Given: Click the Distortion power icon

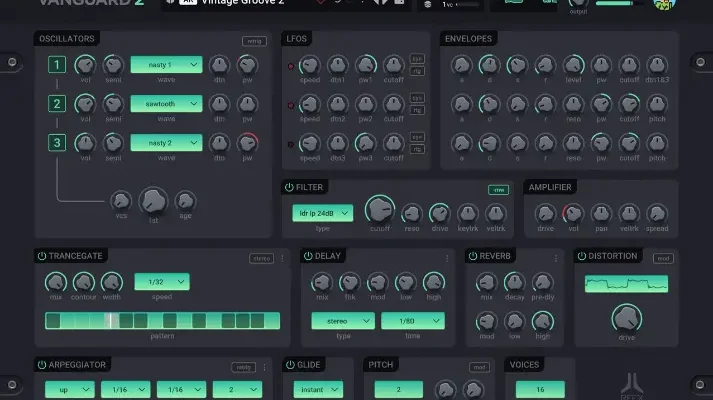Looking at the screenshot, I should click(581, 256).
